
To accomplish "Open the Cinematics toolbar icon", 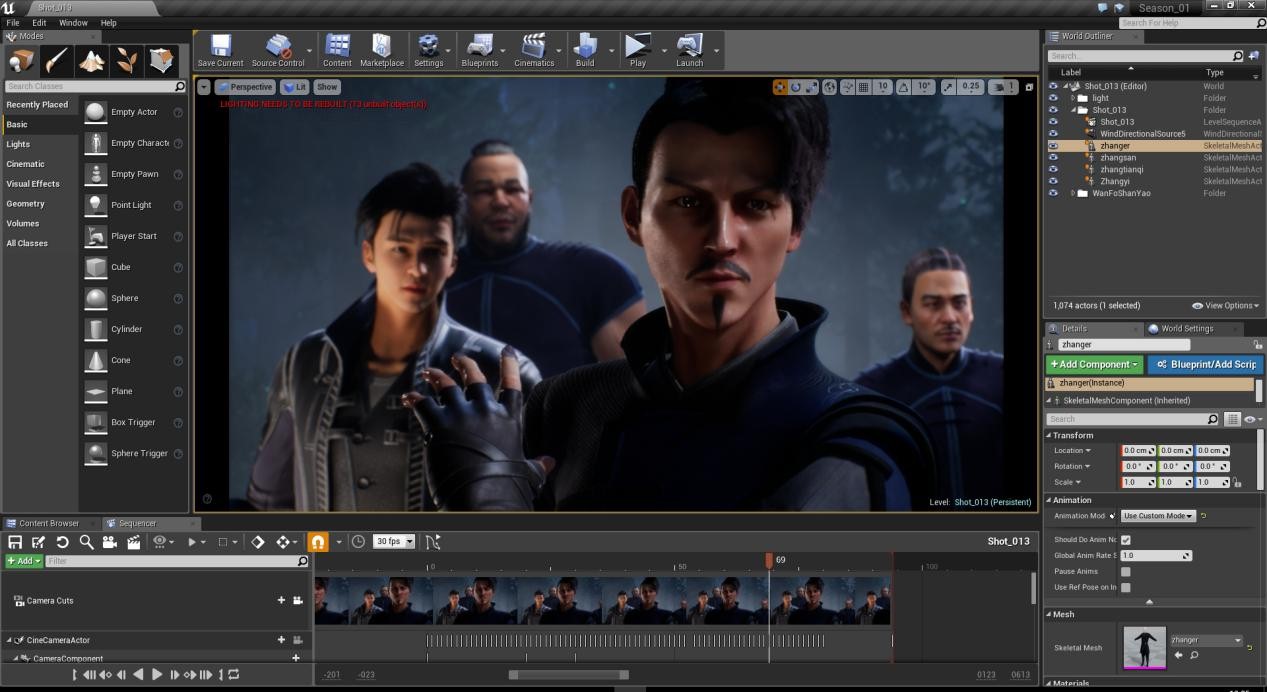I will tap(534, 50).
